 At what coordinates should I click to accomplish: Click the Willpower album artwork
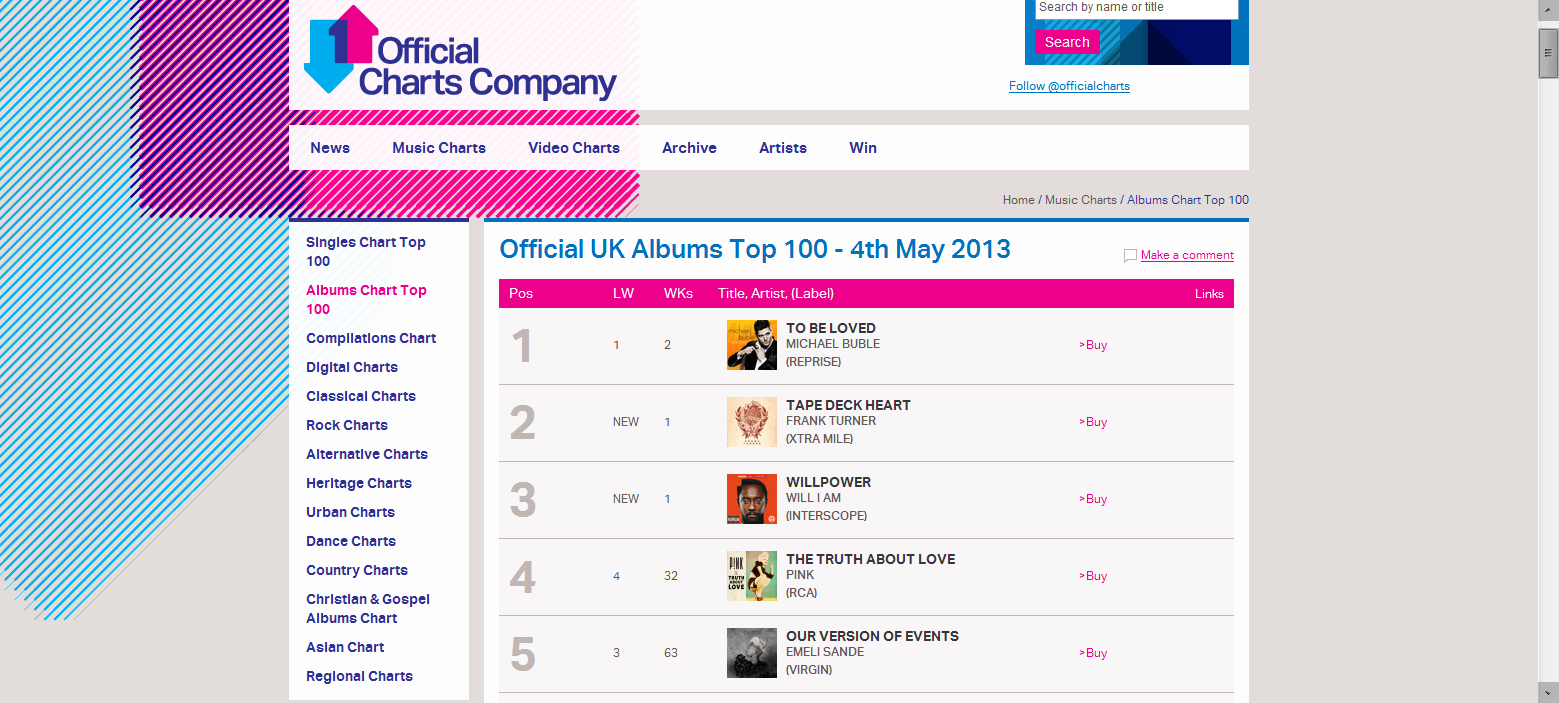click(x=752, y=499)
